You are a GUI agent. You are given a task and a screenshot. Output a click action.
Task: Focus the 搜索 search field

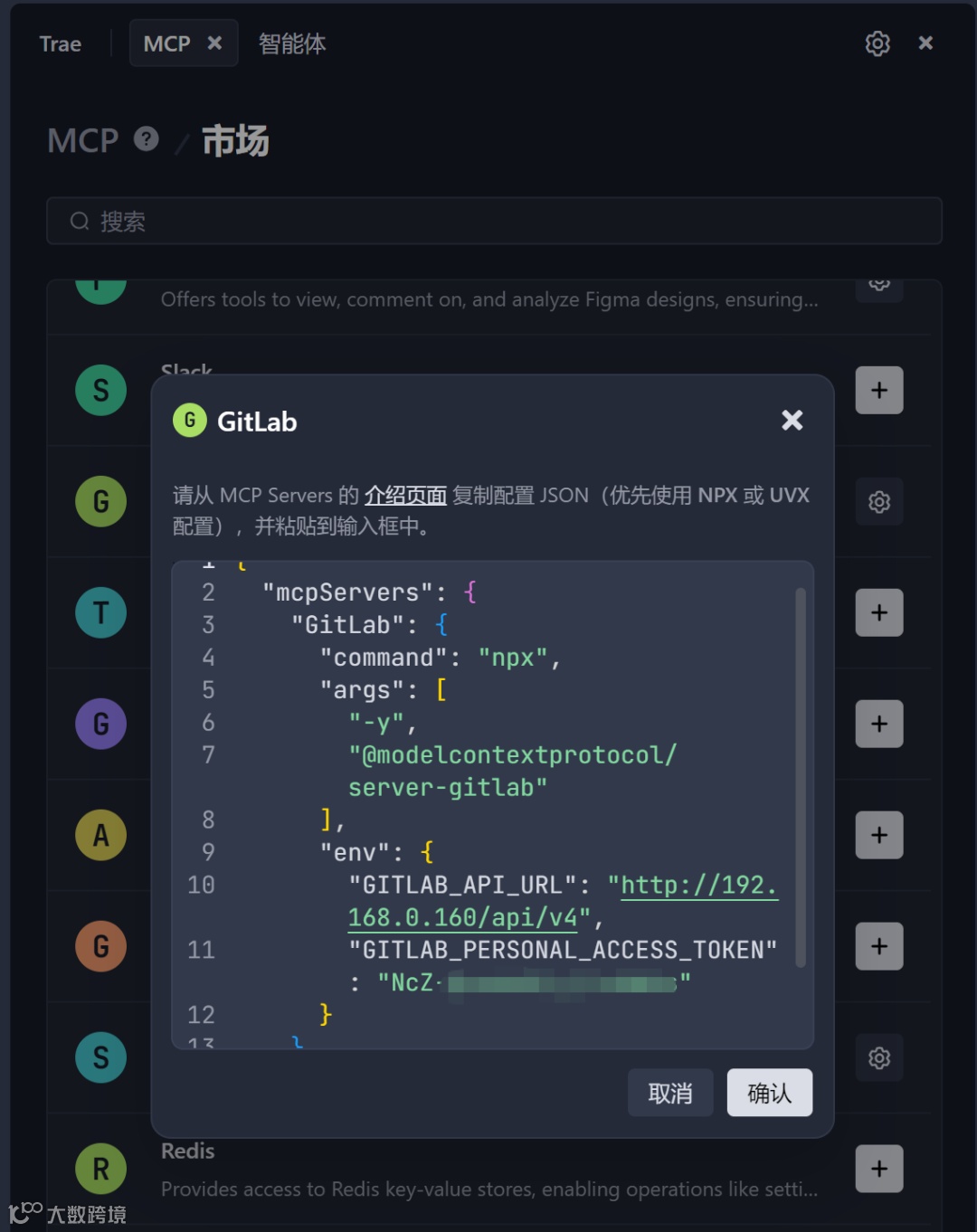pyautogui.click(x=494, y=221)
